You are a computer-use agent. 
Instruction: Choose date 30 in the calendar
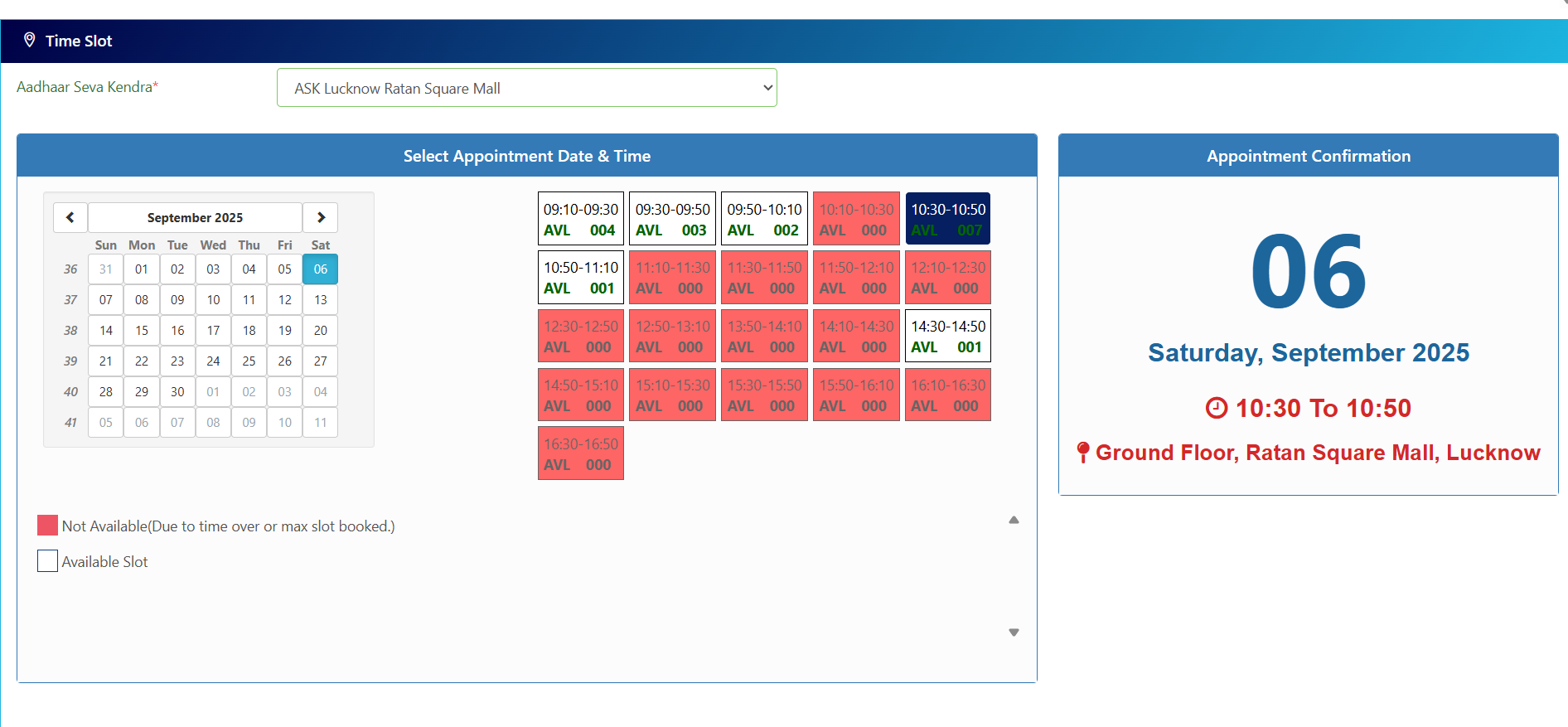coord(177,392)
